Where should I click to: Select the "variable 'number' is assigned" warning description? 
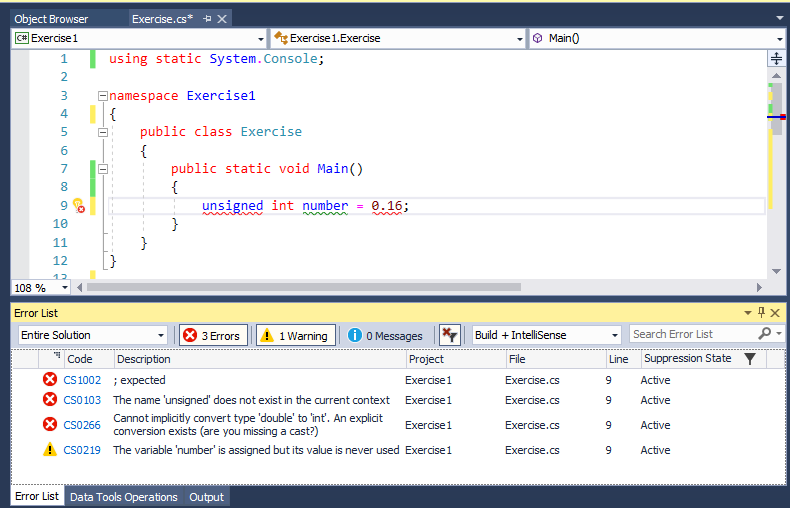point(256,450)
